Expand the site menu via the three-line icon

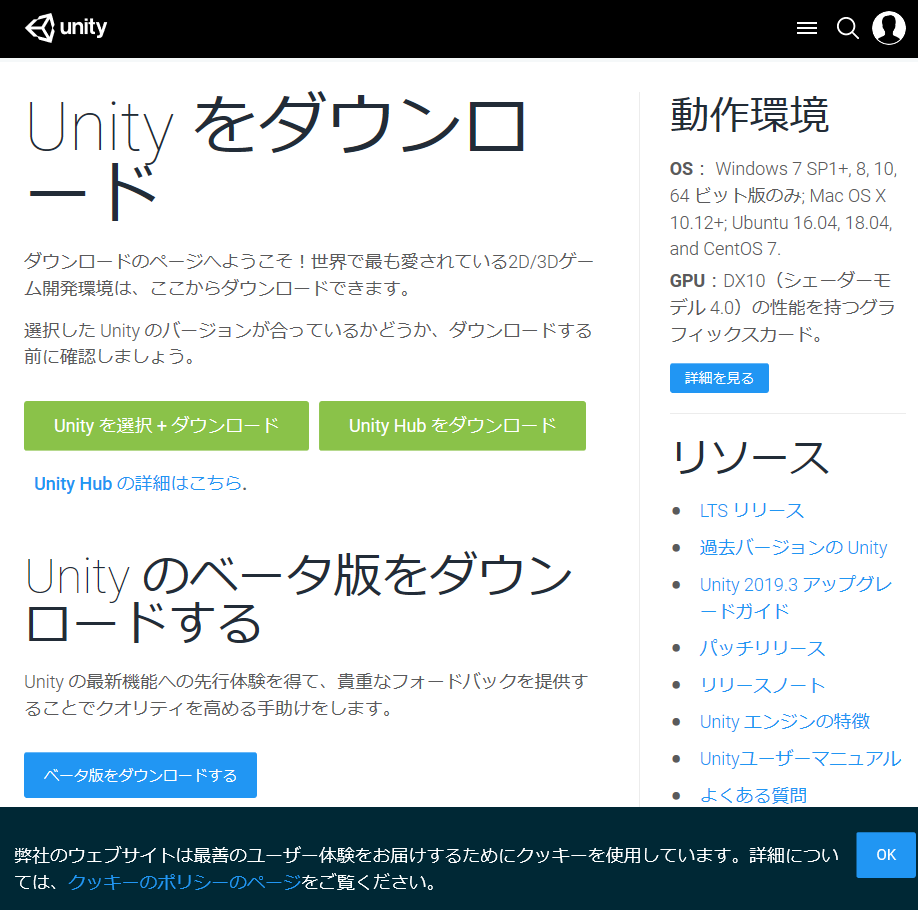pyautogui.click(x=807, y=27)
